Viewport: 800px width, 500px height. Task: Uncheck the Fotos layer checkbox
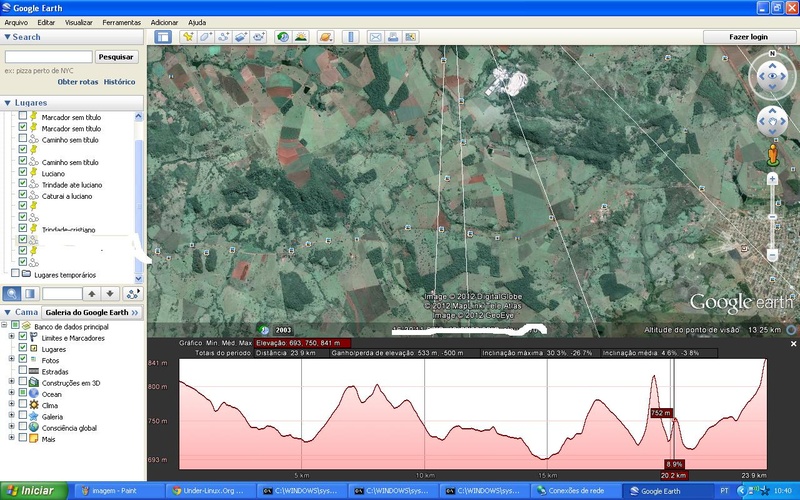click(23, 361)
